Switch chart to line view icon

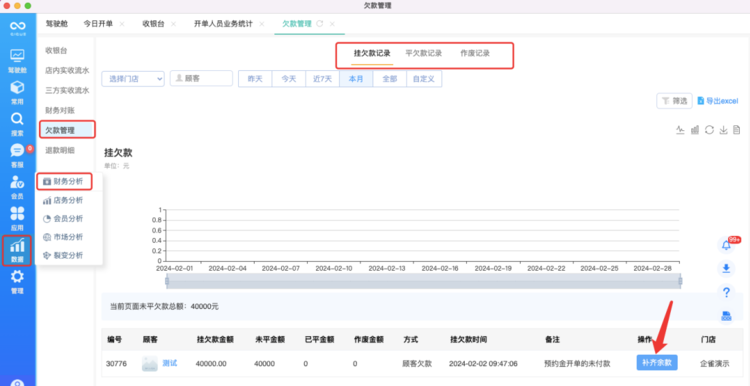click(680, 130)
